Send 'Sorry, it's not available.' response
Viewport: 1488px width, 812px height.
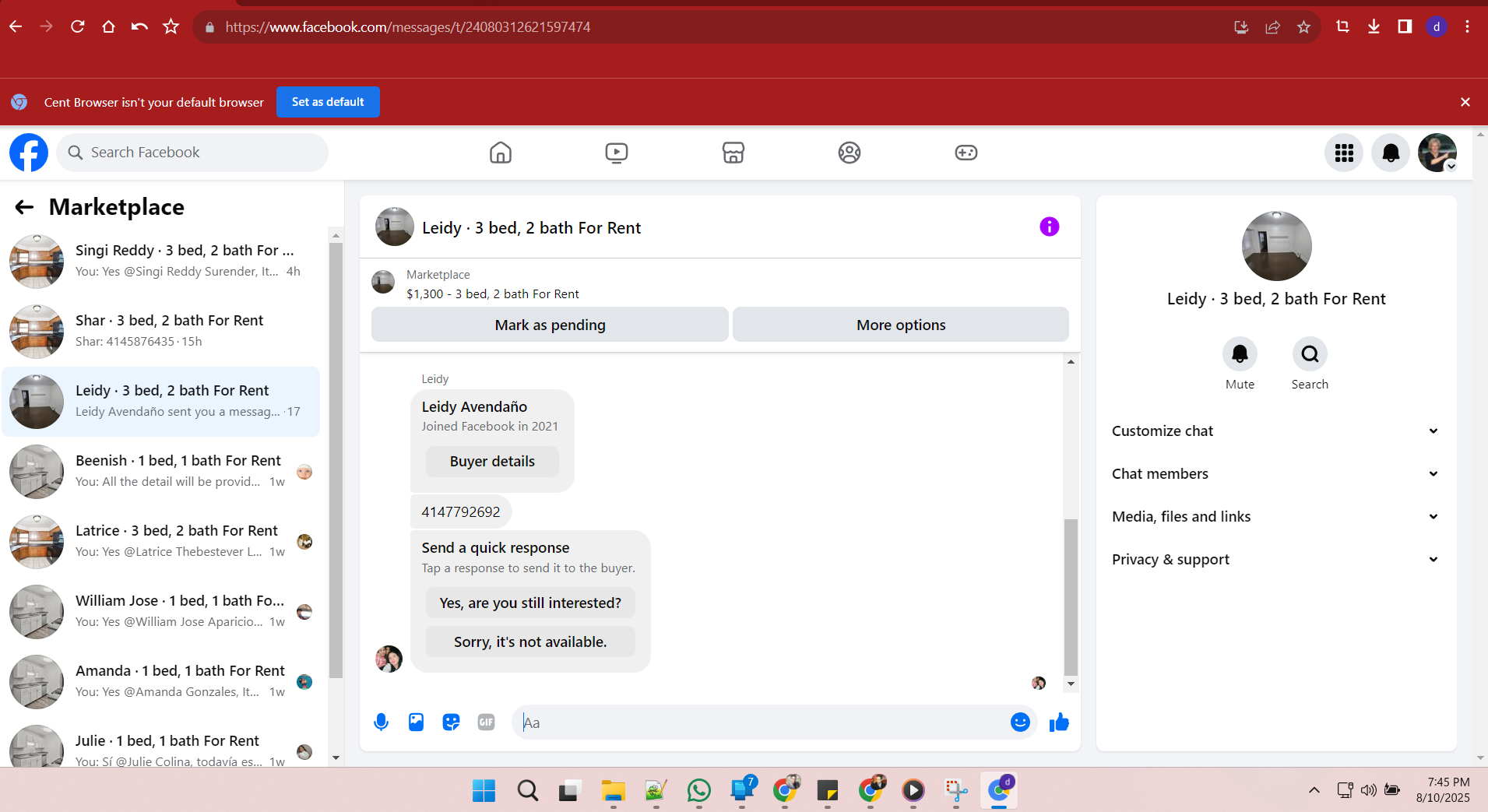(530, 642)
